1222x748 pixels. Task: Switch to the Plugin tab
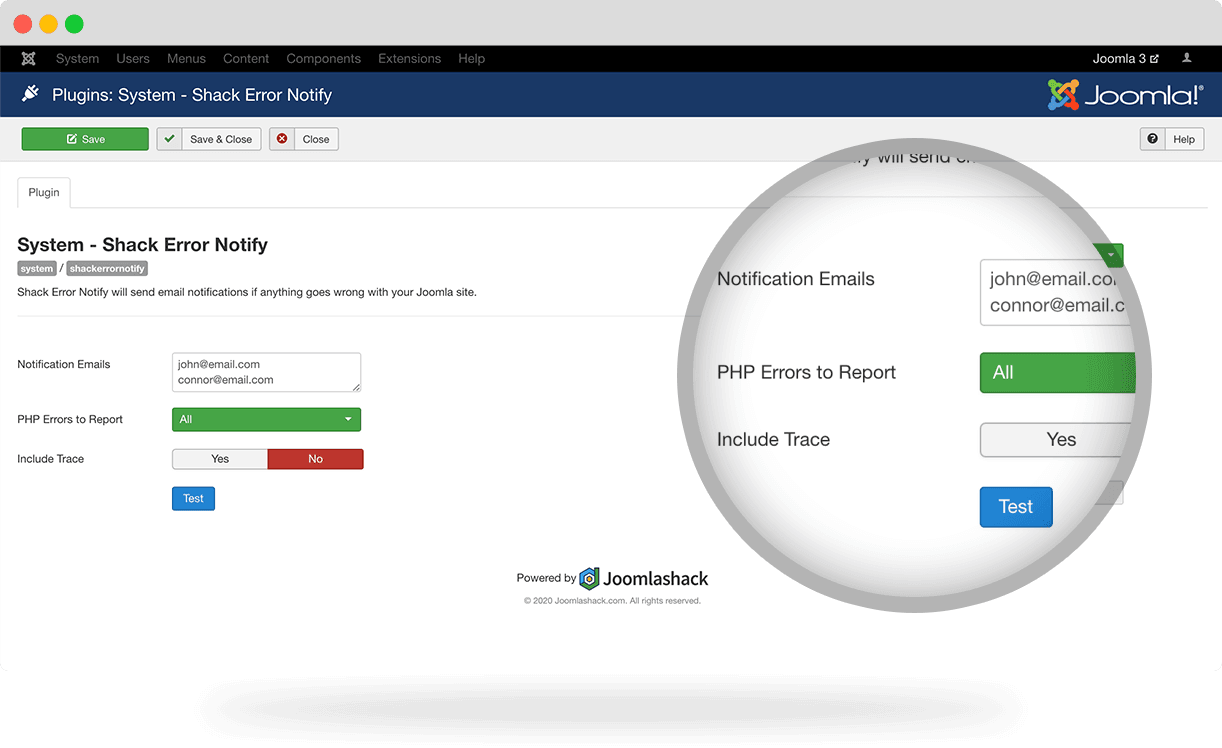pos(44,192)
